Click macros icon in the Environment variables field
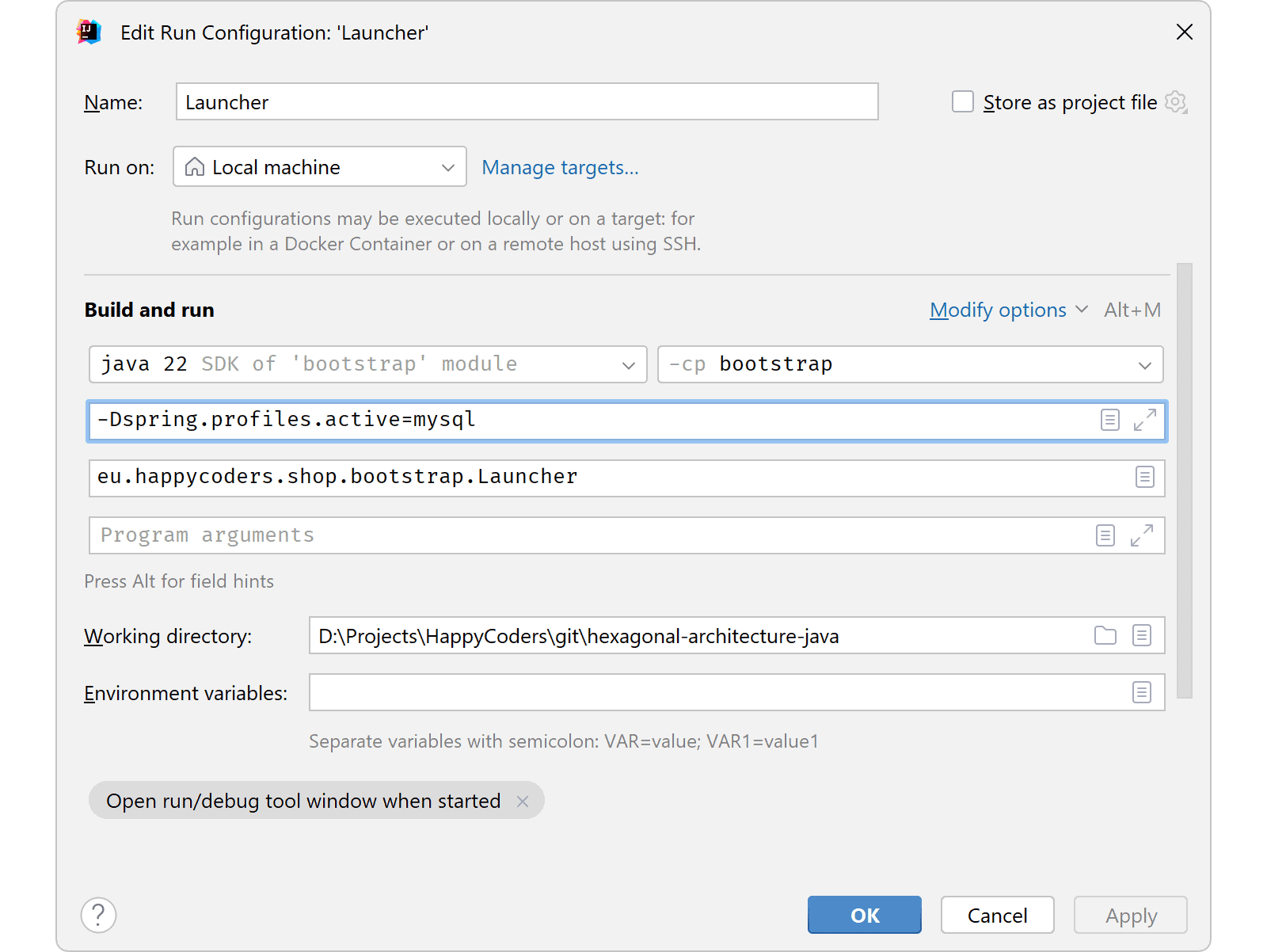Screen dimensions: 1267x952 click(x=1142, y=692)
